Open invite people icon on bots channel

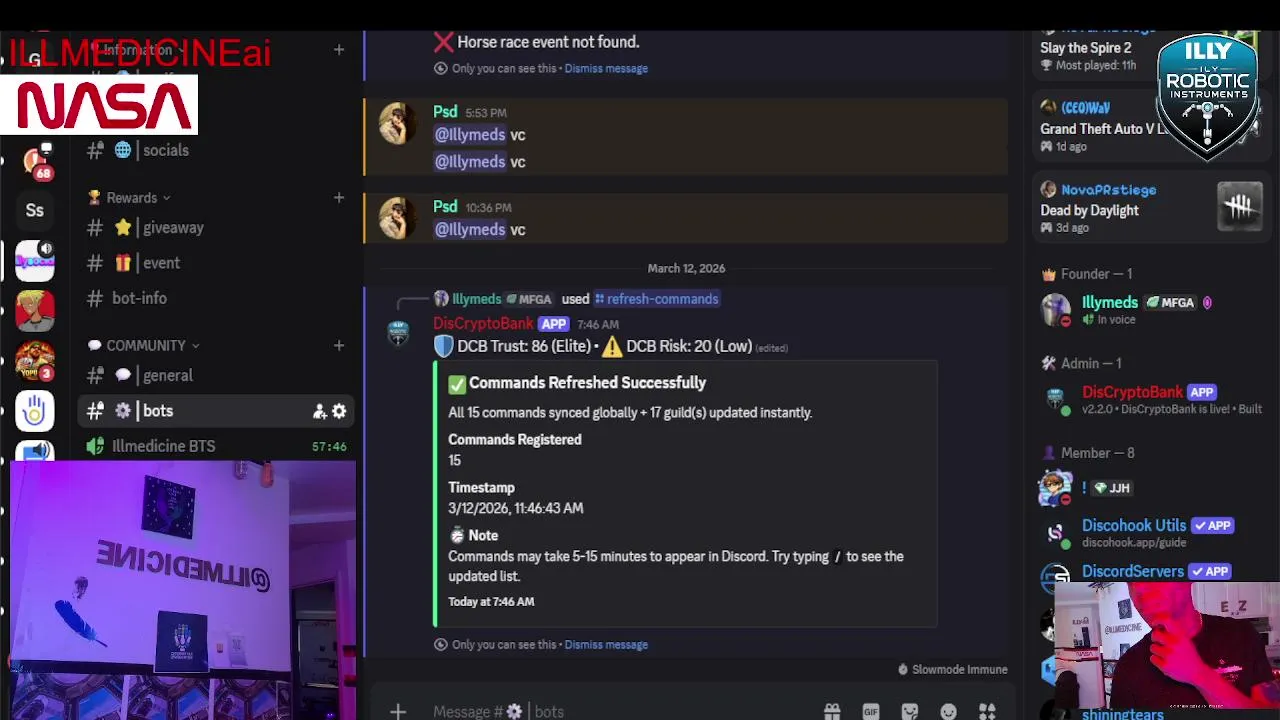[319, 411]
